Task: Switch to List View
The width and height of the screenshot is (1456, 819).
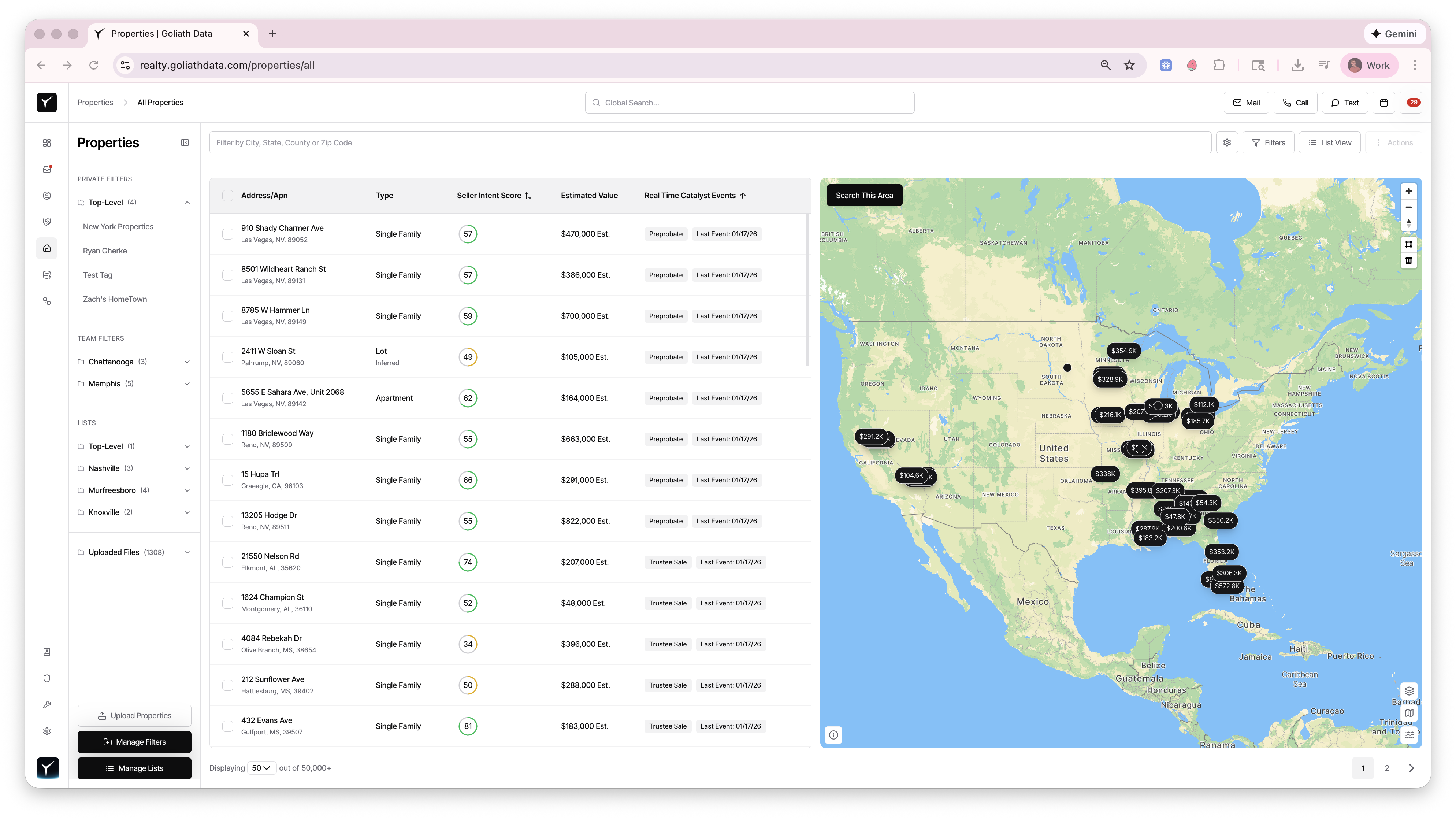Action: point(1329,142)
